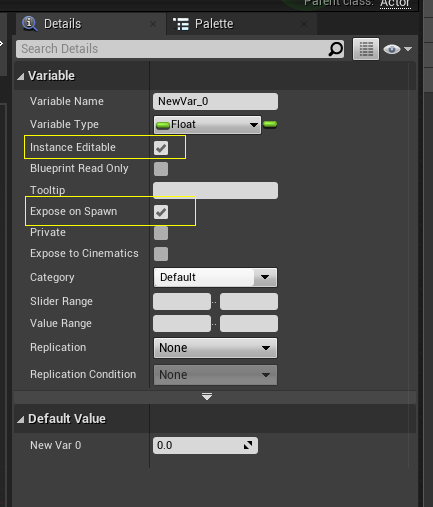Collapse the Variable section

21,77
